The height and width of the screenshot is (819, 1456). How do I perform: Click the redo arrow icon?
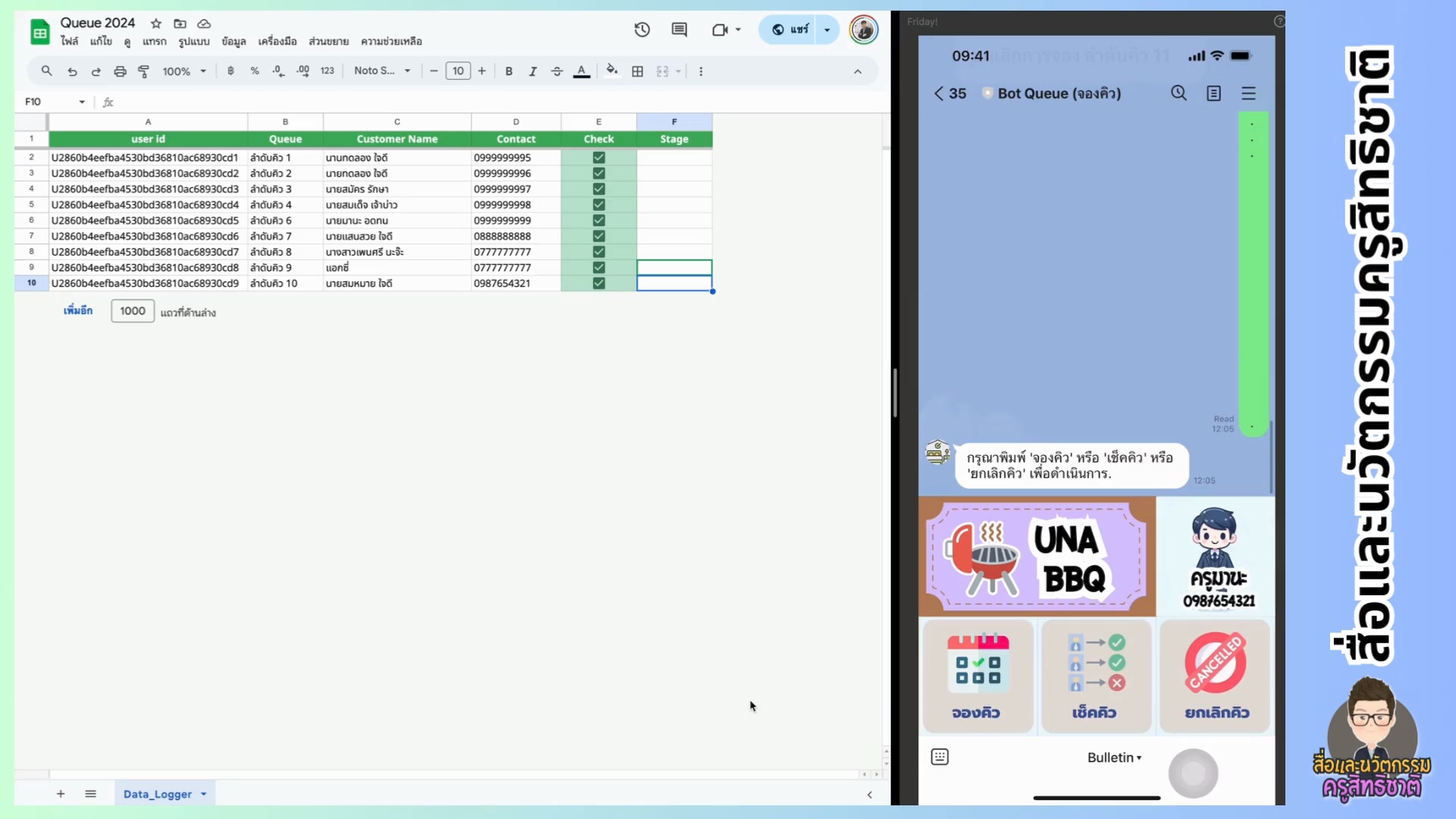tap(96, 71)
